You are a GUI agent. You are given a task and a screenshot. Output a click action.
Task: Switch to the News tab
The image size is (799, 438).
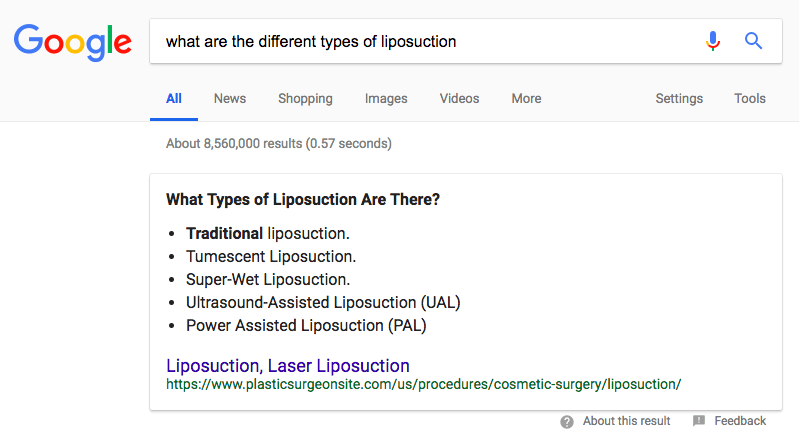coord(230,99)
